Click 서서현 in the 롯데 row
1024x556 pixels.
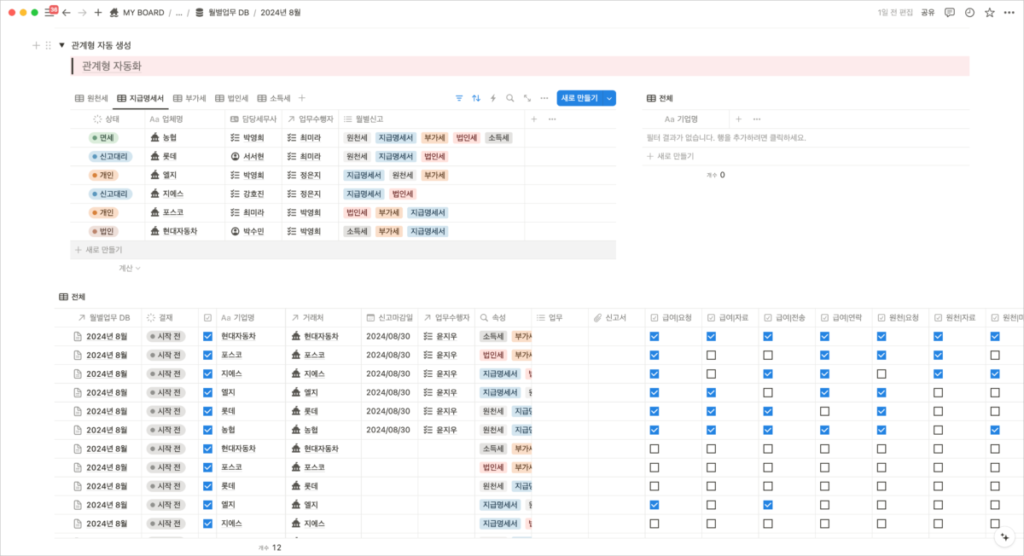253,157
